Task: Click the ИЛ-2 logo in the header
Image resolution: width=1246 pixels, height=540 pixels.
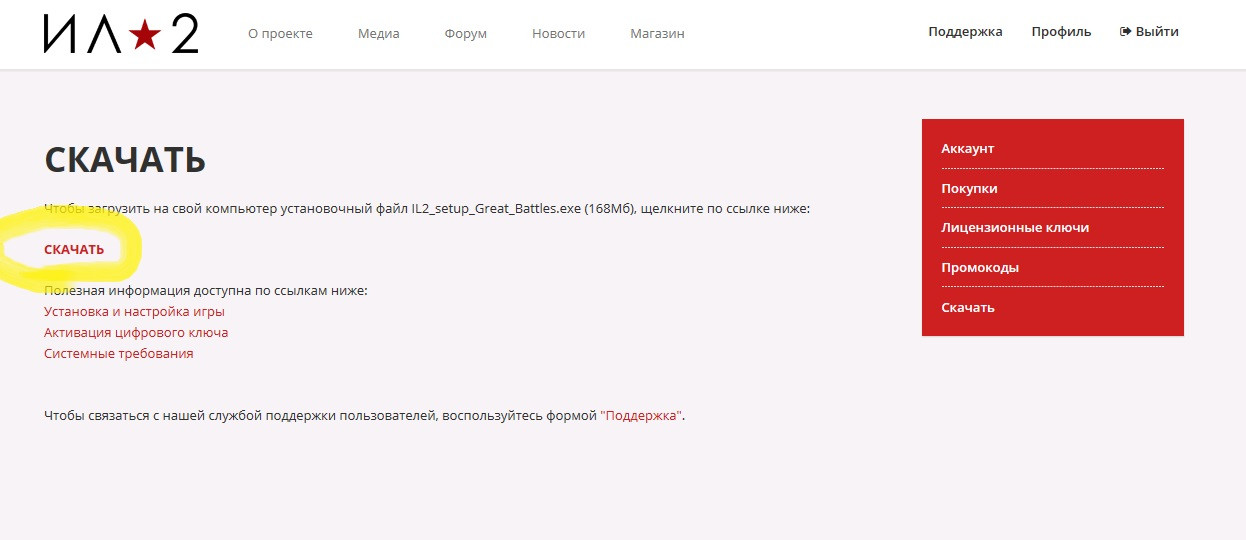Action: [121, 34]
